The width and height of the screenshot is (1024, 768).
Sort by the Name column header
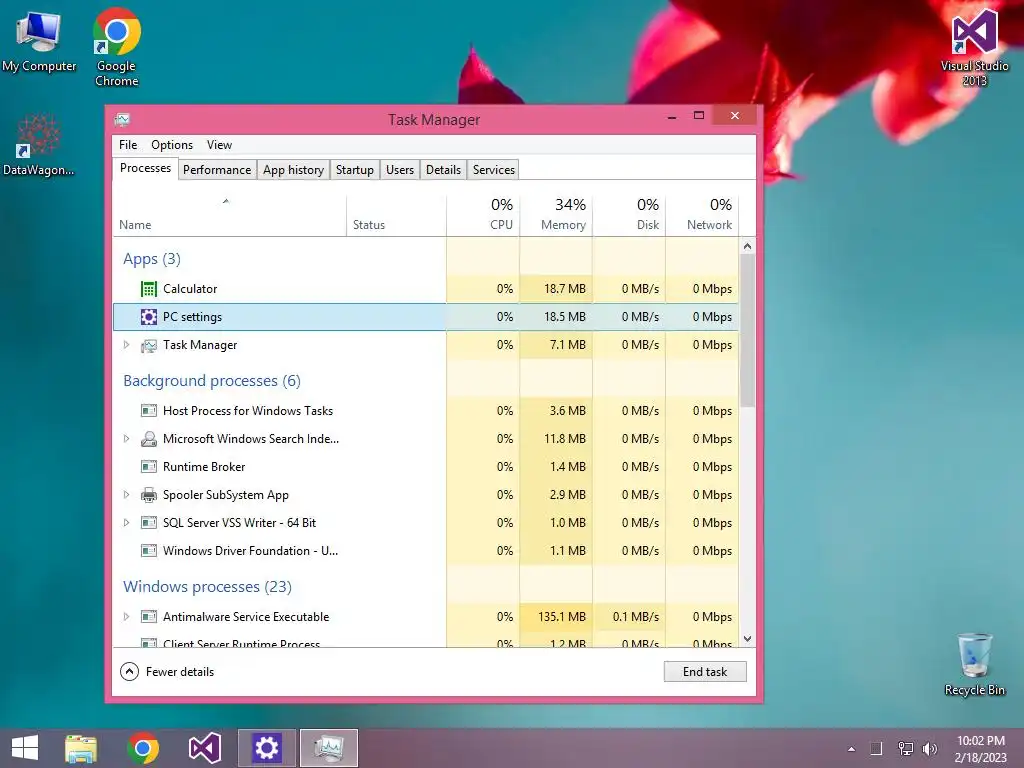pos(229,216)
